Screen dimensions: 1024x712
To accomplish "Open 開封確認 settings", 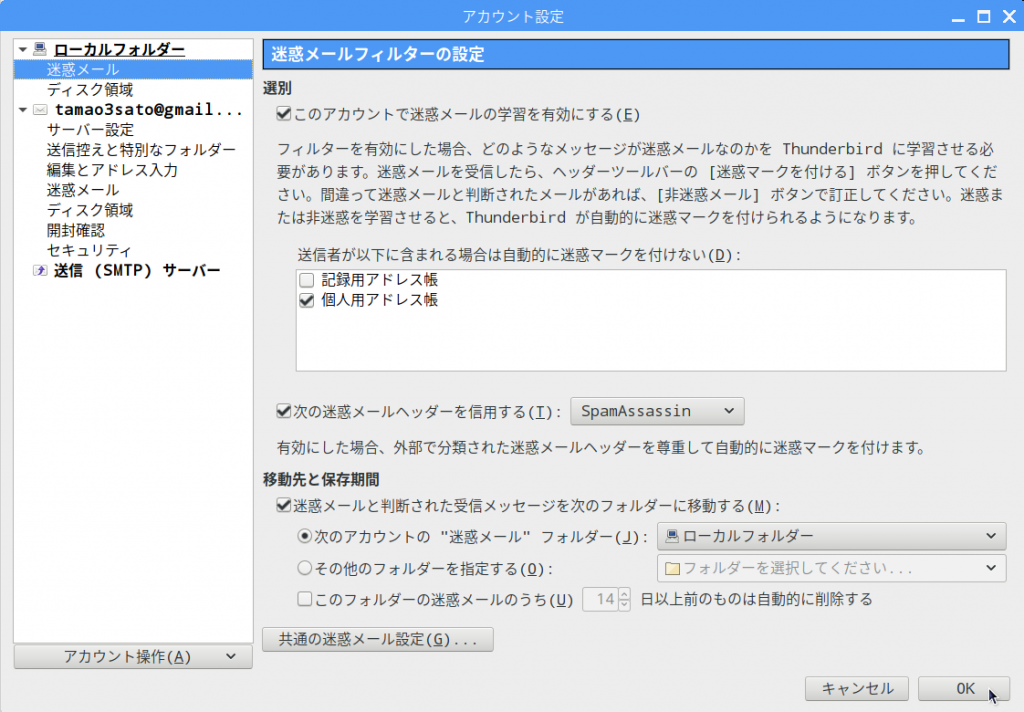I will tap(75, 231).
